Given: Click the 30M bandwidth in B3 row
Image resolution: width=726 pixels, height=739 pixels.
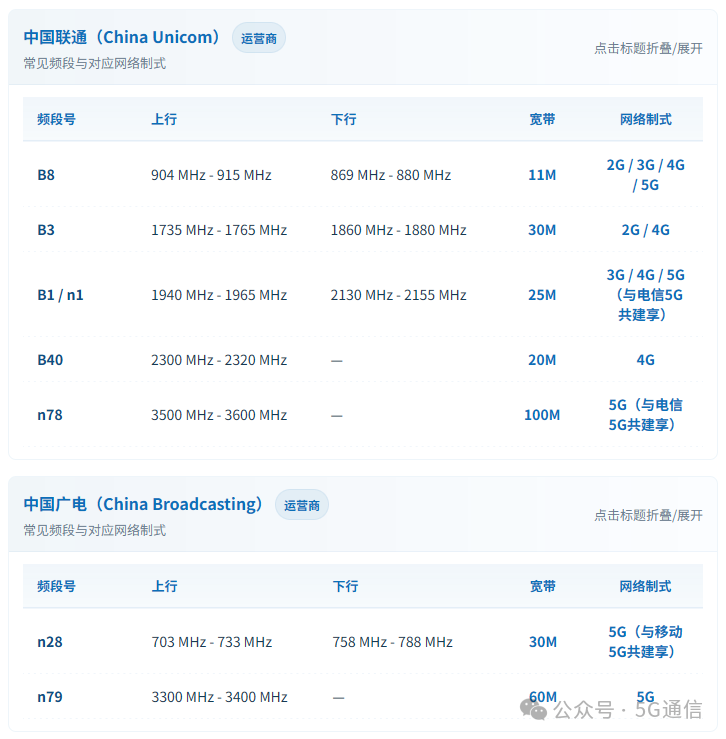Looking at the screenshot, I should click(542, 230).
